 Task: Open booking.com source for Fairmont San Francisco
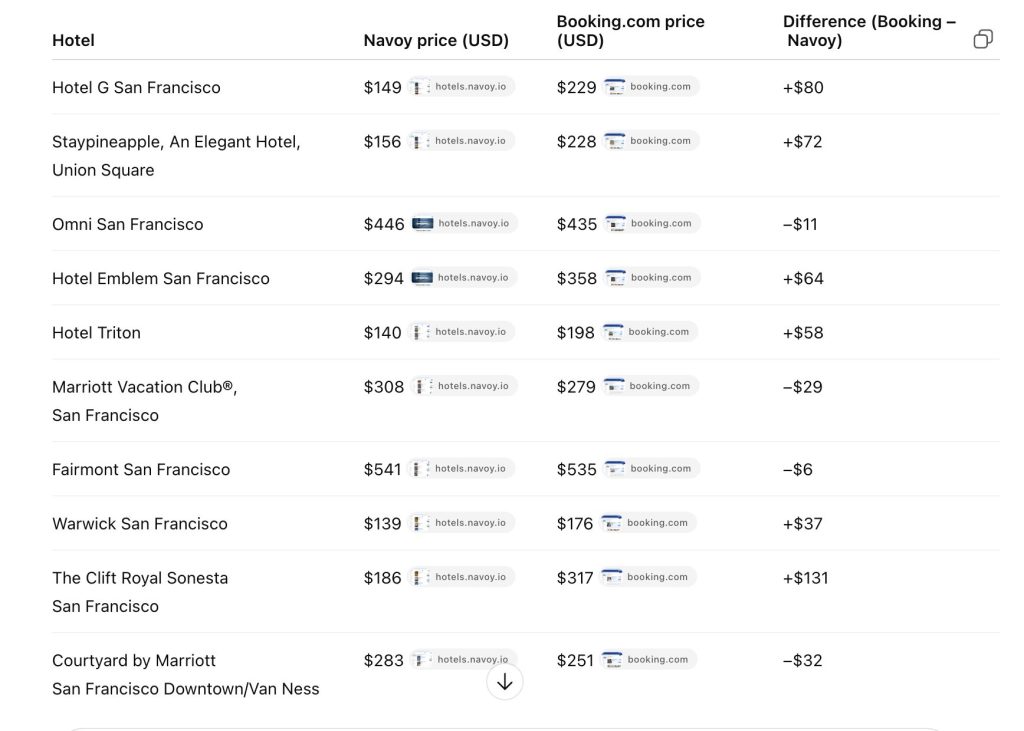click(x=652, y=469)
